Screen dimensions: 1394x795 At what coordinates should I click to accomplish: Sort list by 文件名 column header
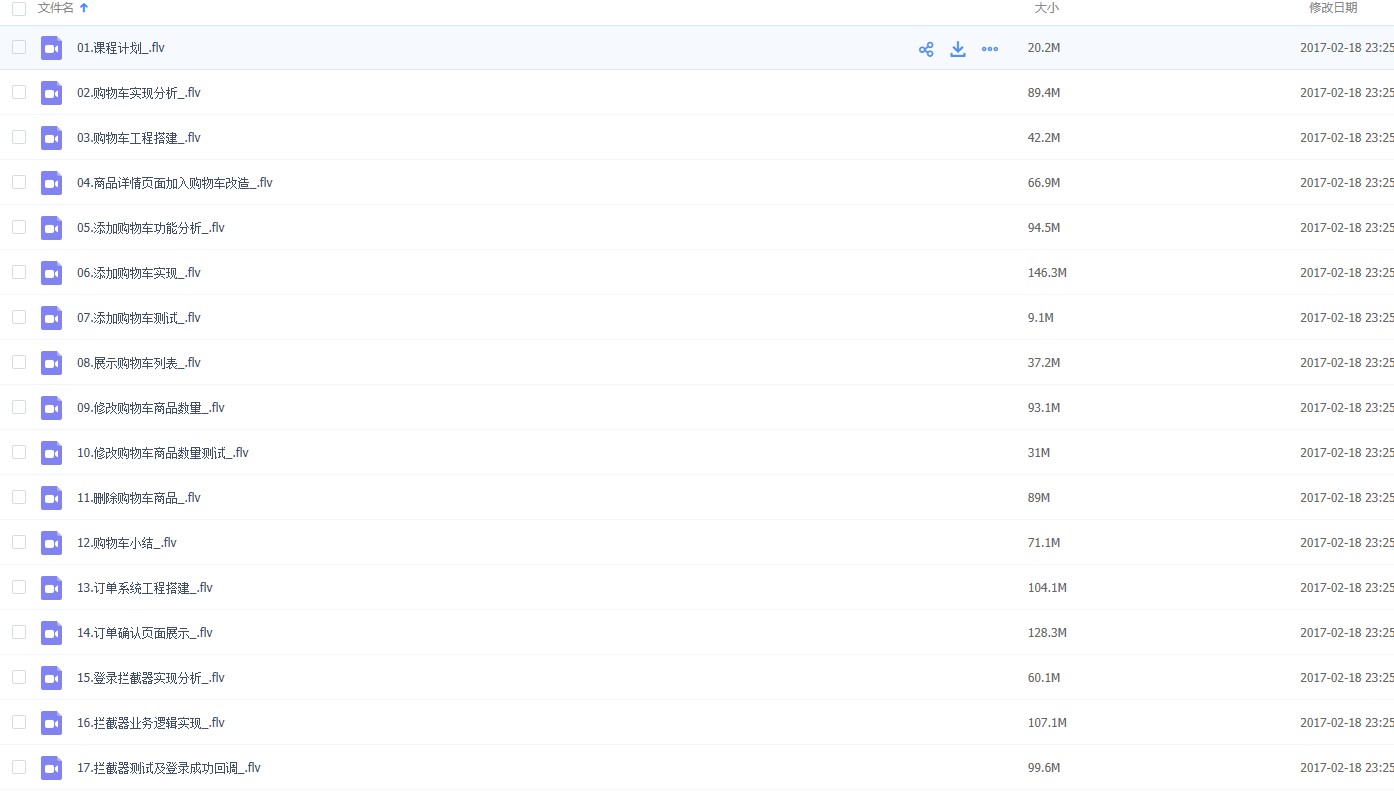(x=55, y=8)
